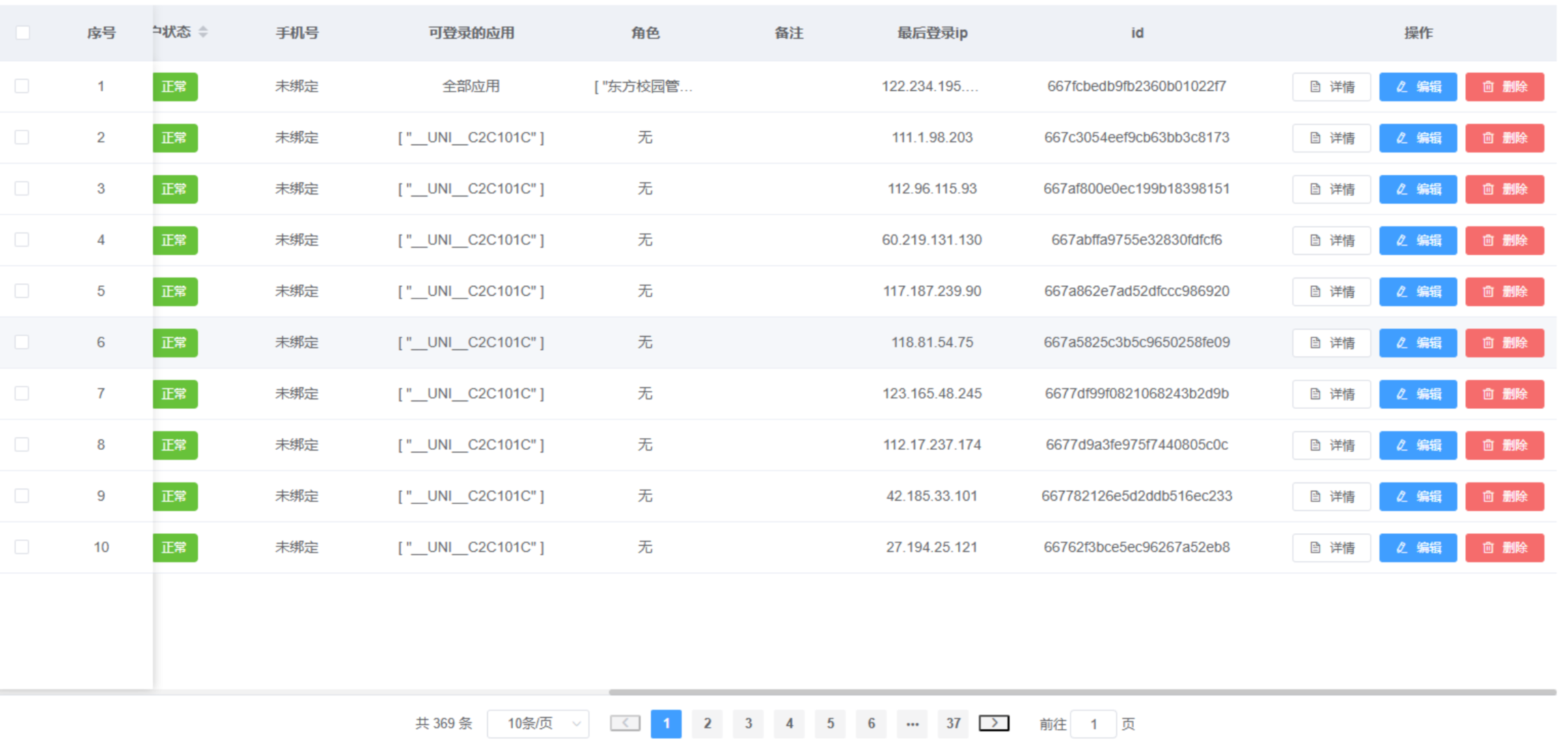Click the 手机号 column header
This screenshot has height=748, width=1568.
coord(297,33)
